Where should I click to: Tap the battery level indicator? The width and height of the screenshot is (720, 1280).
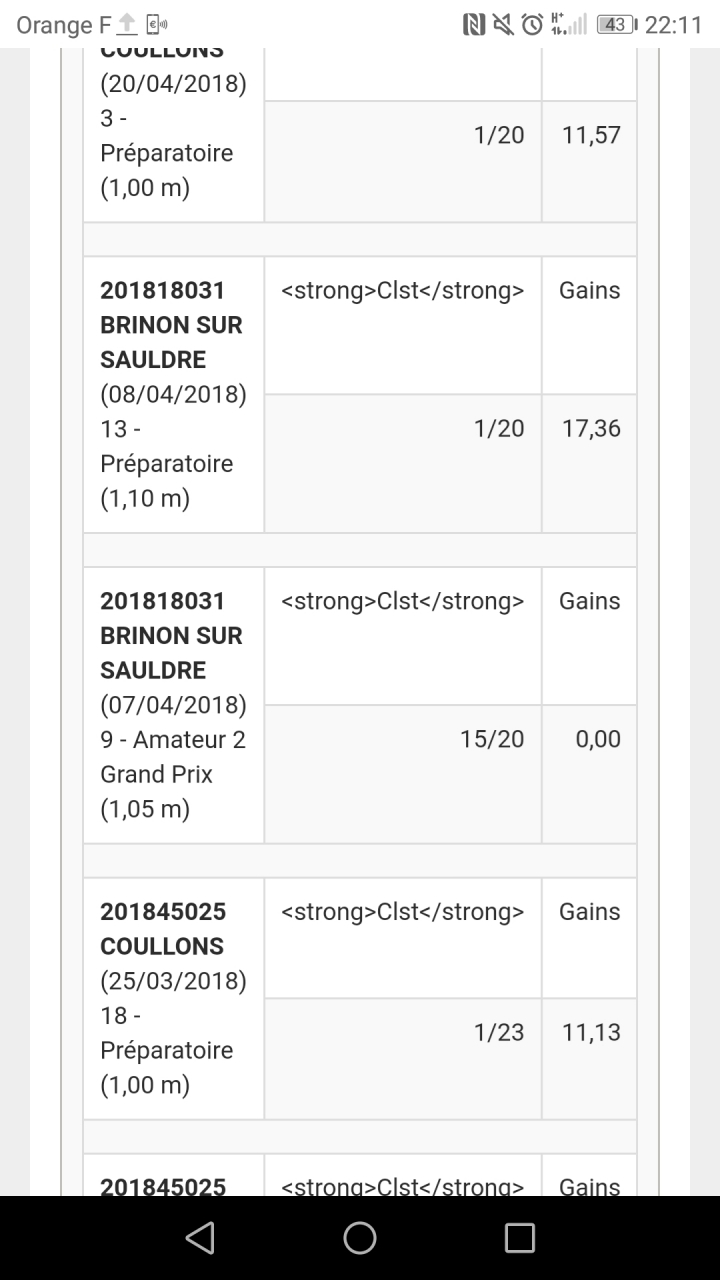pos(616,25)
